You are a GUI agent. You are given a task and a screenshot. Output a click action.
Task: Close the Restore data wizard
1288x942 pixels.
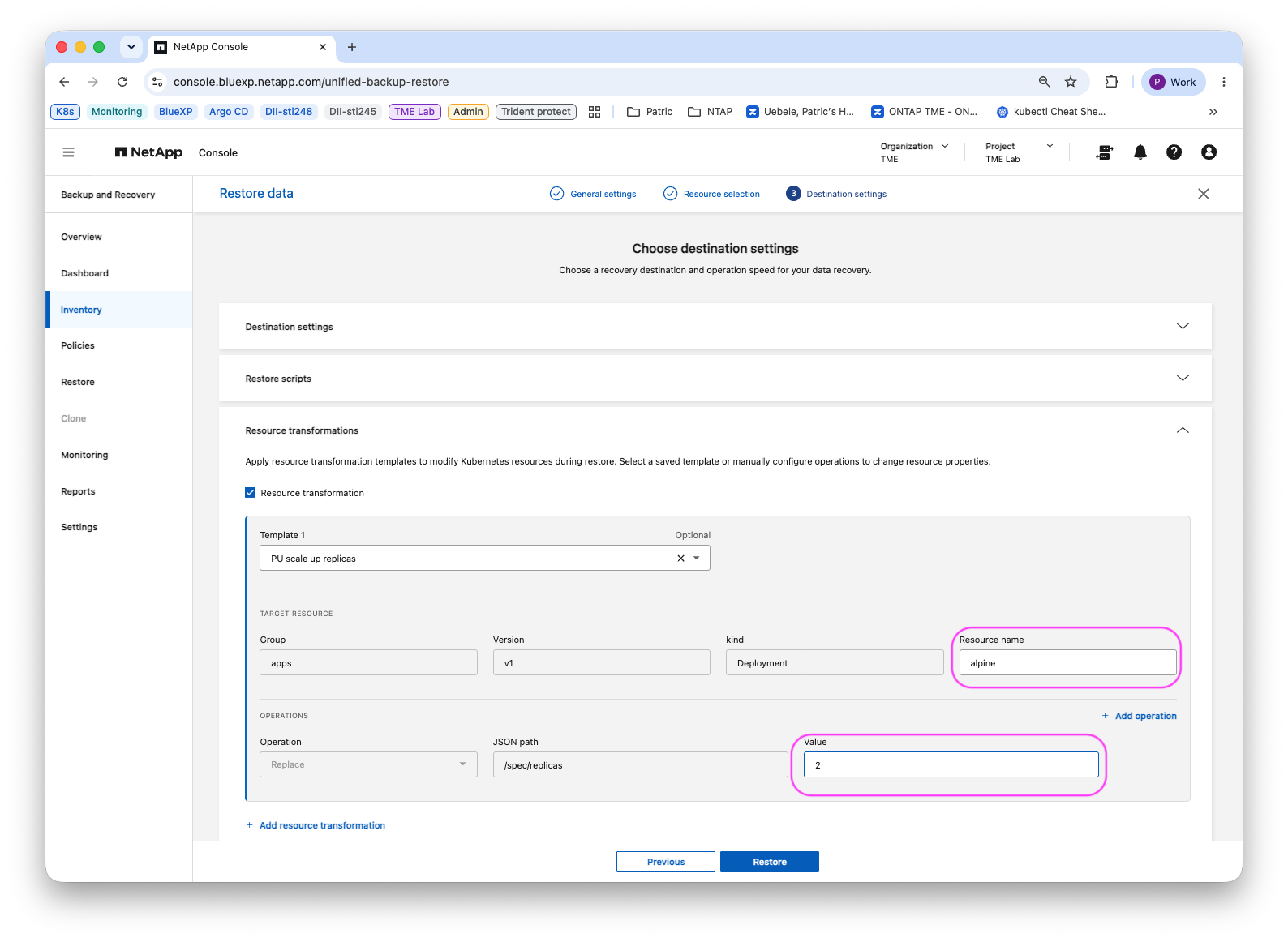click(1204, 194)
